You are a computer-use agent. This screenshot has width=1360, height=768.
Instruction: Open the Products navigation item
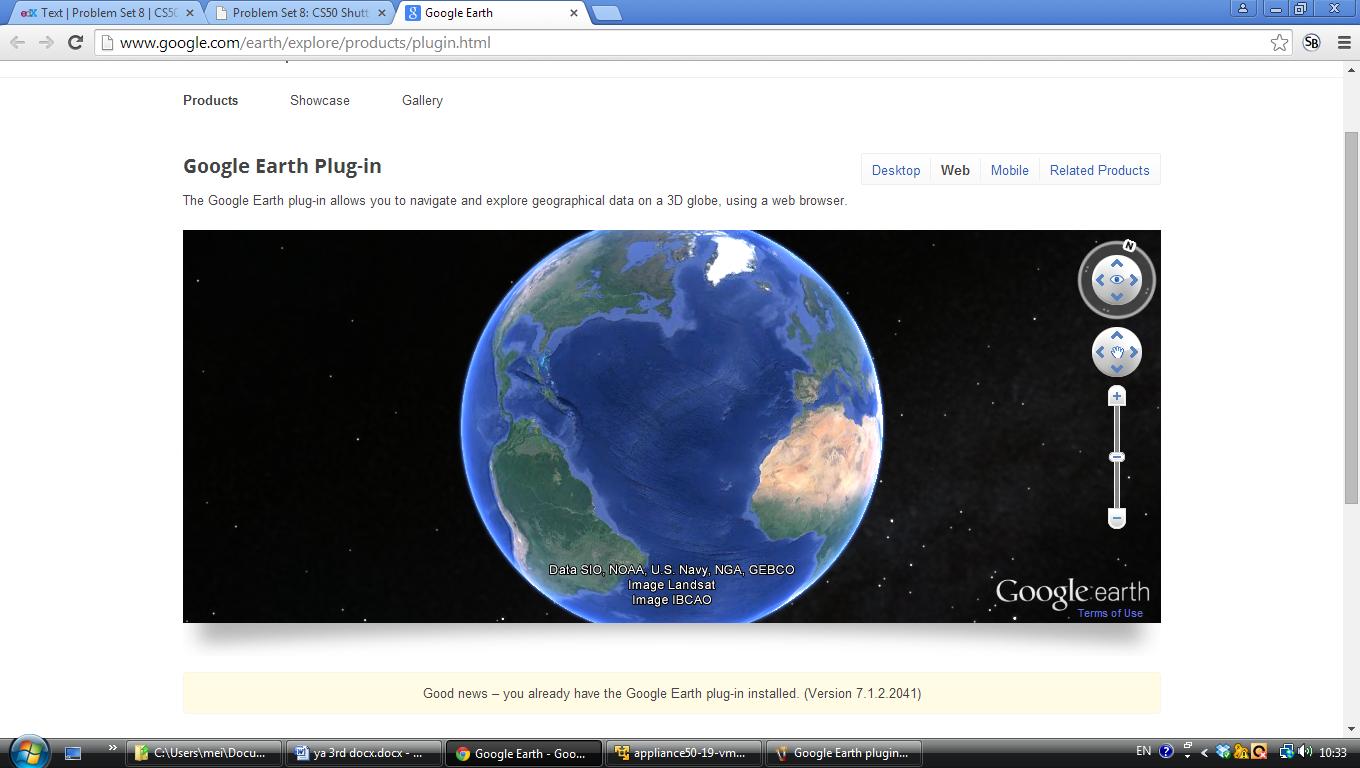(x=210, y=100)
